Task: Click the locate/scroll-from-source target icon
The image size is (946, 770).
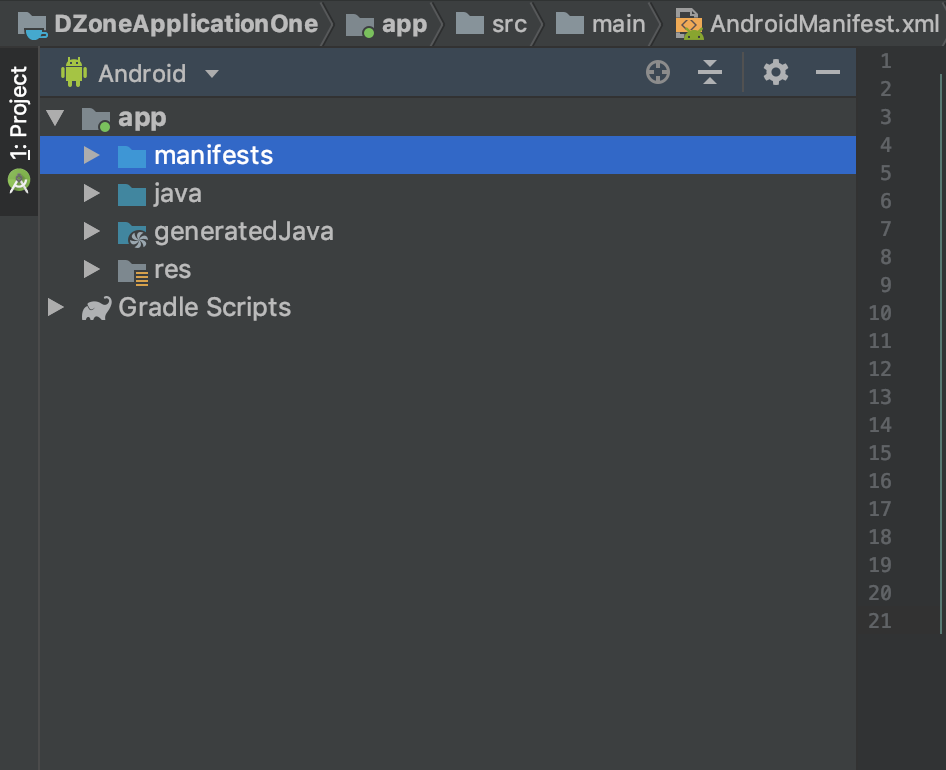Action: coord(658,72)
